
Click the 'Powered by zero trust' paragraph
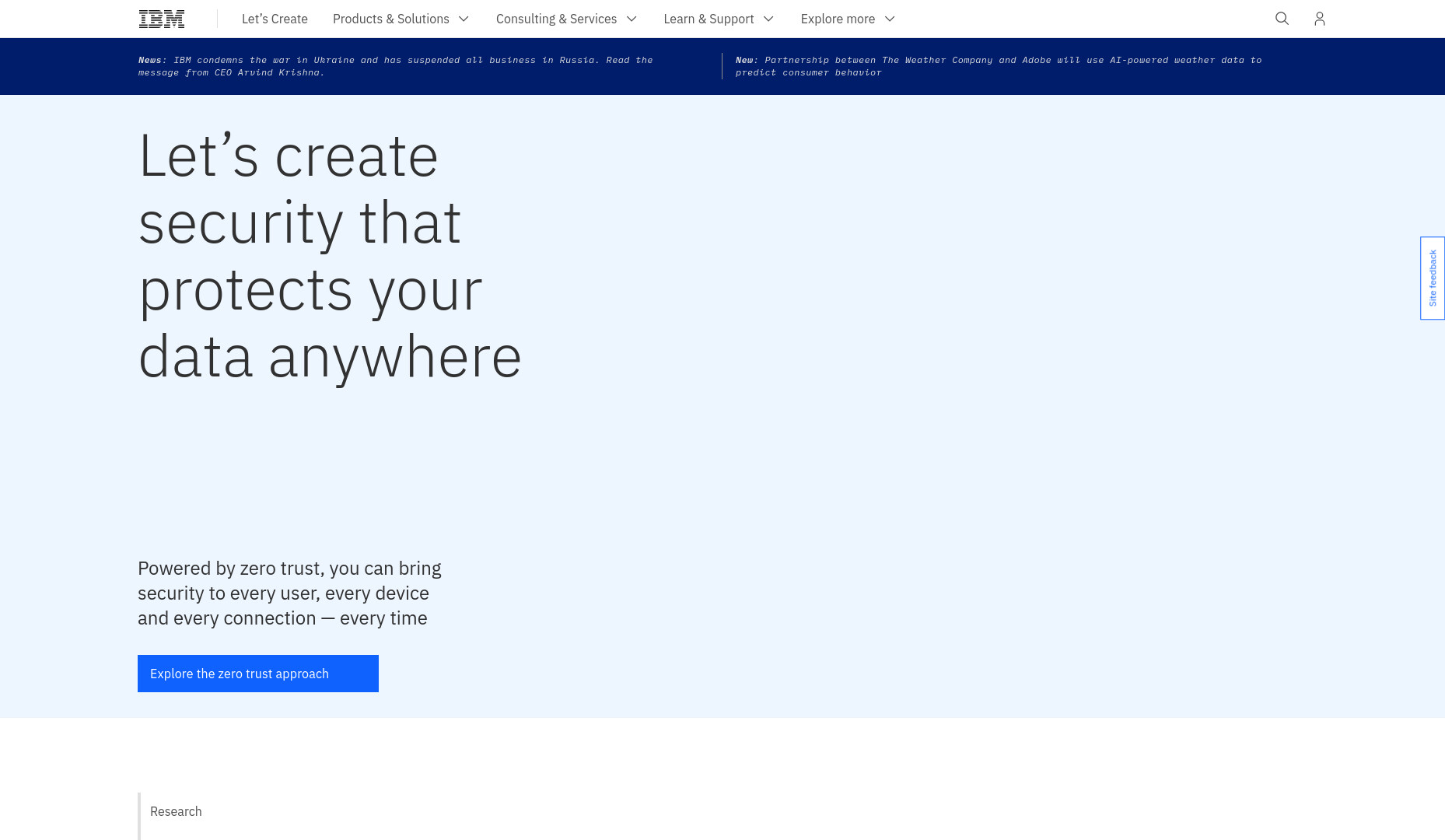point(289,593)
